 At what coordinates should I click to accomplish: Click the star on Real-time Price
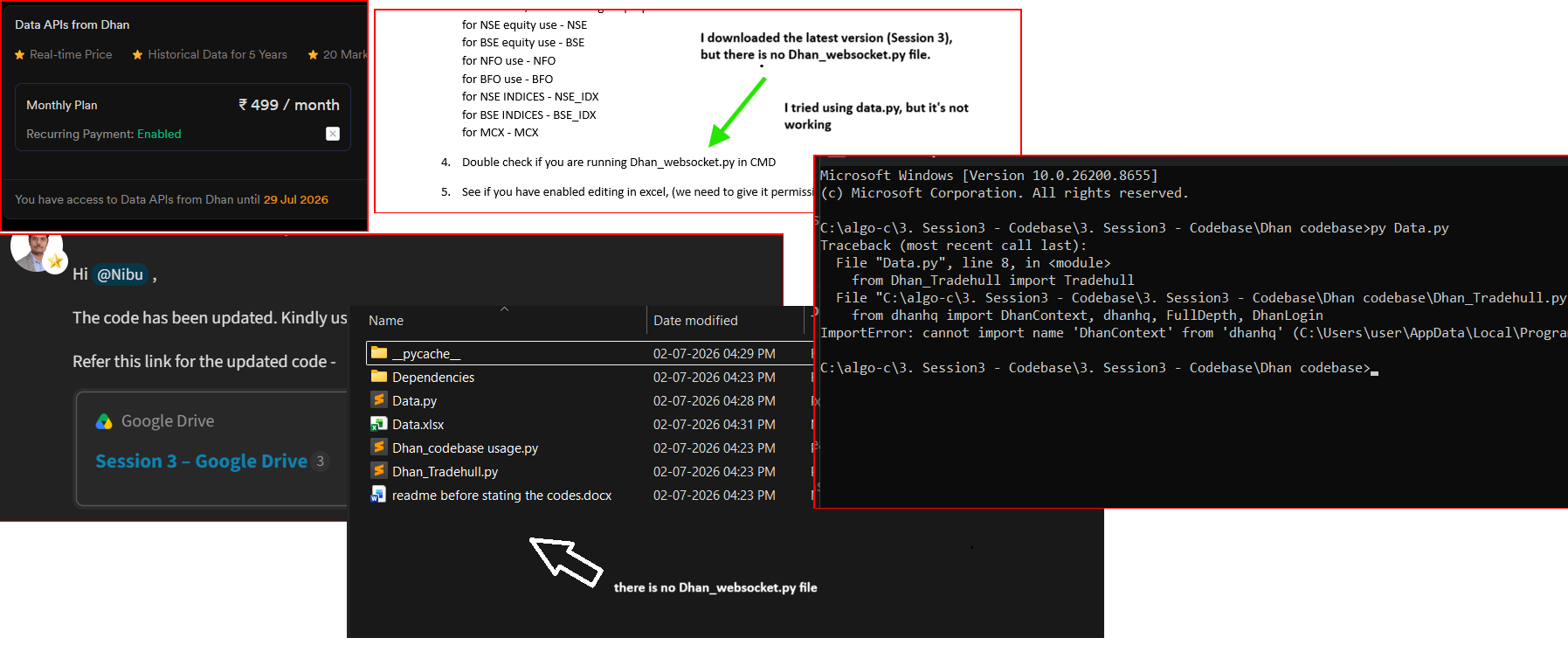point(19,54)
